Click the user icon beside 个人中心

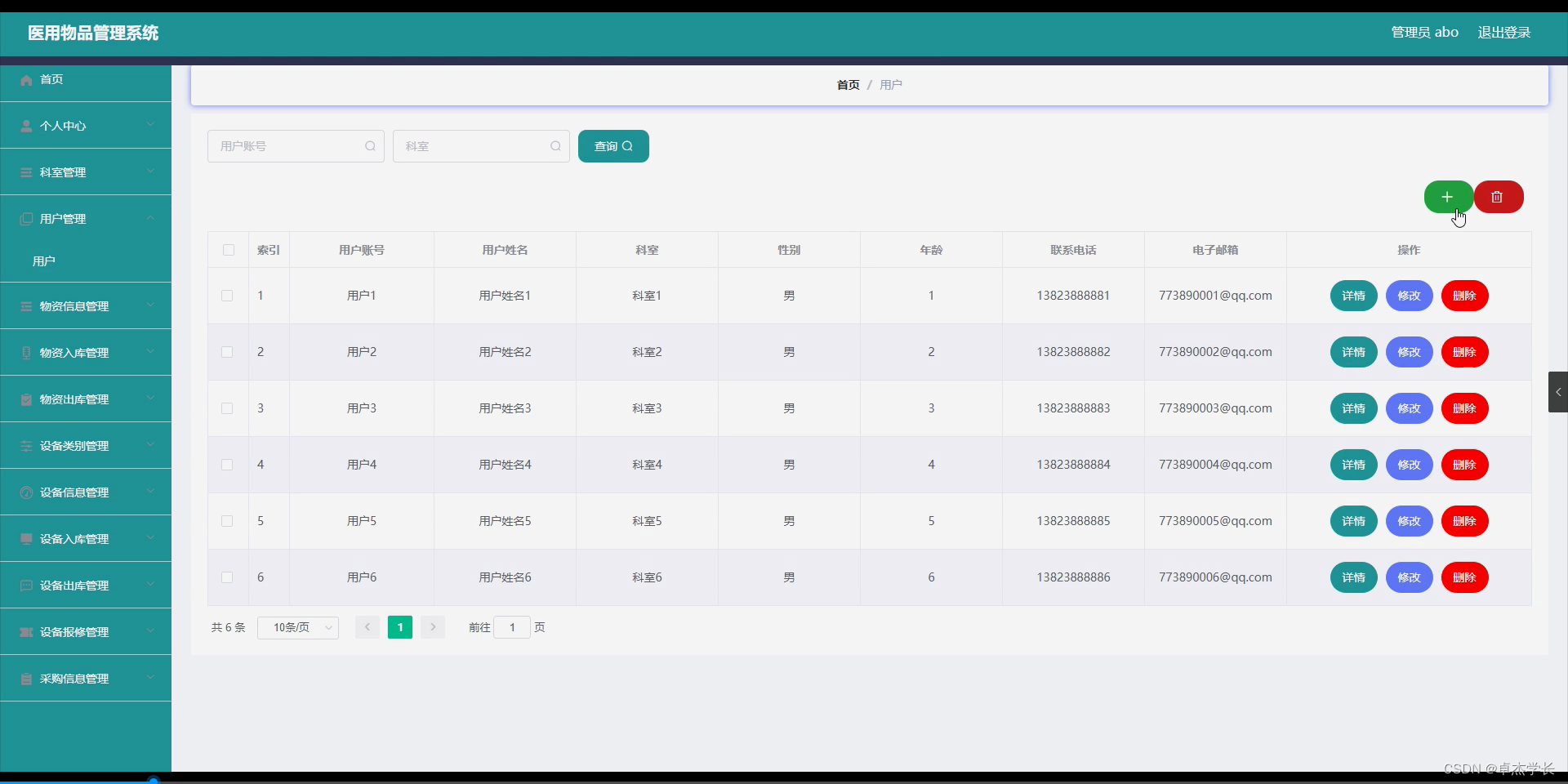(27, 126)
